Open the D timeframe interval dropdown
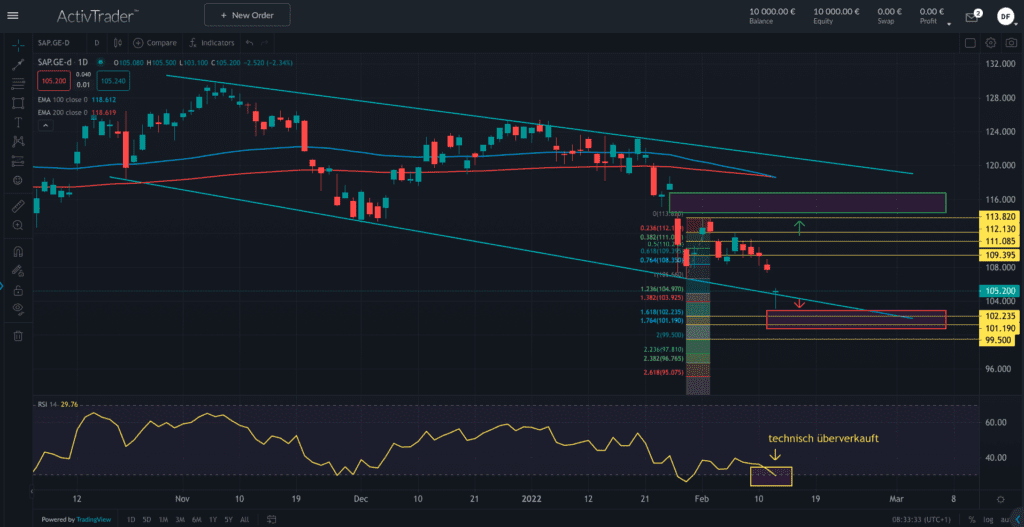1024x527 pixels. tap(97, 43)
